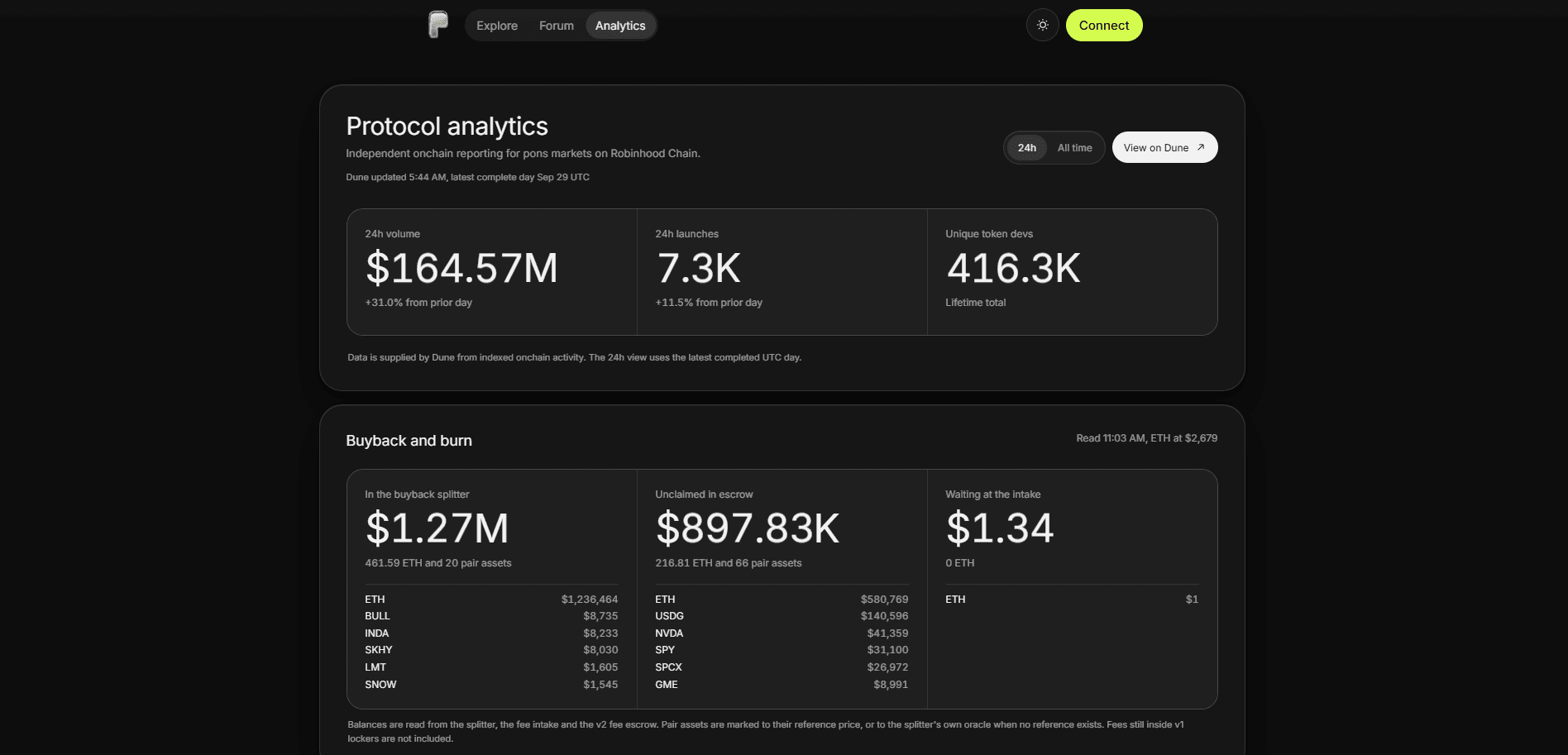Open the Explore tab
Image resolution: width=1568 pixels, height=755 pixels.
pos(497,26)
